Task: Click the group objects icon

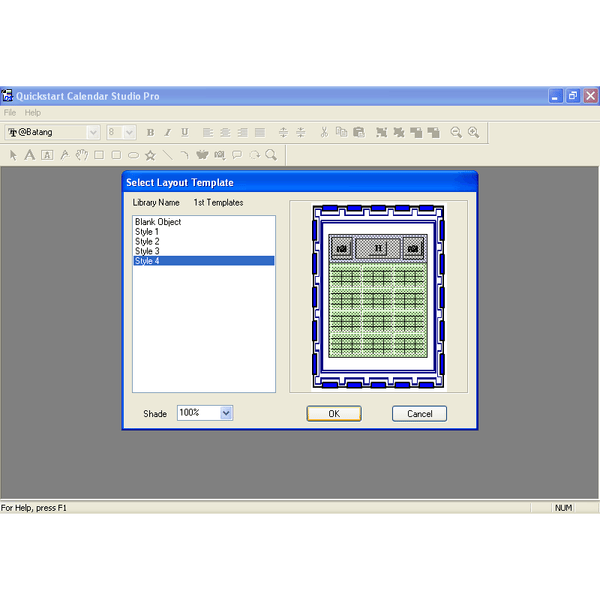Action: (382, 132)
